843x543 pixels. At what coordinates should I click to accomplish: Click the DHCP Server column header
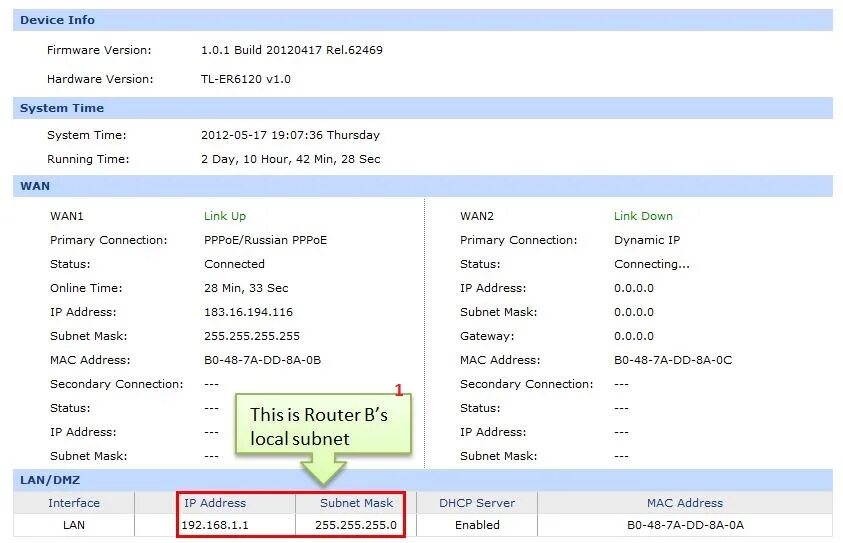point(477,503)
